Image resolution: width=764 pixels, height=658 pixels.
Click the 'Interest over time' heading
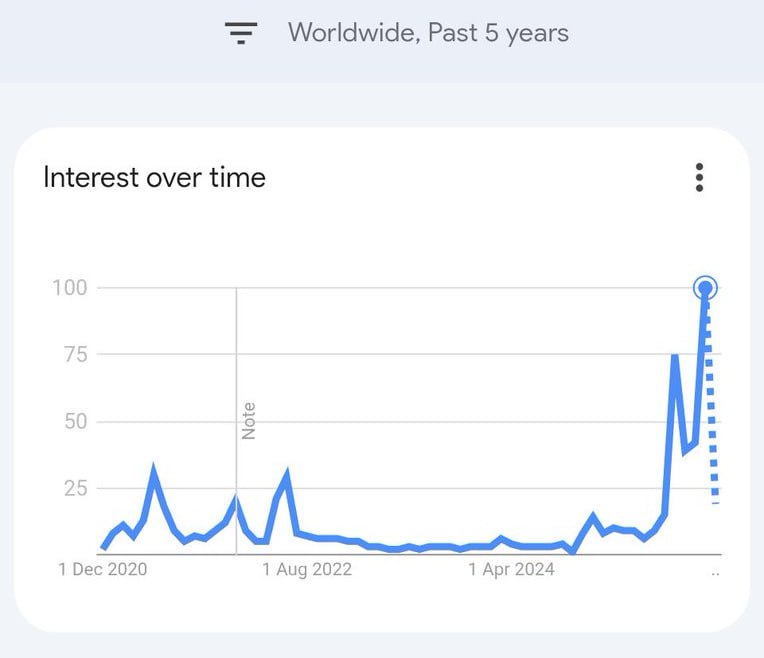(x=154, y=178)
